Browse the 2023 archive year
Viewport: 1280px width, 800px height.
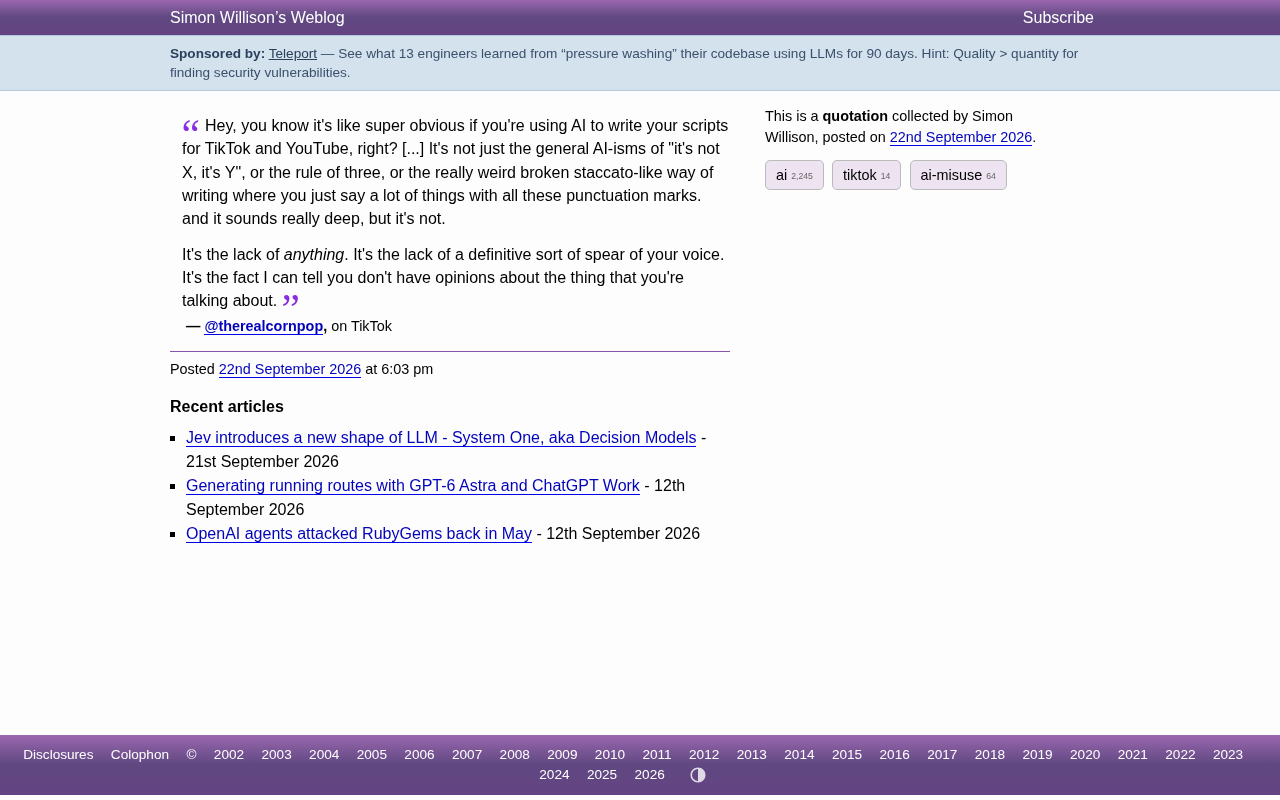point(1228,755)
